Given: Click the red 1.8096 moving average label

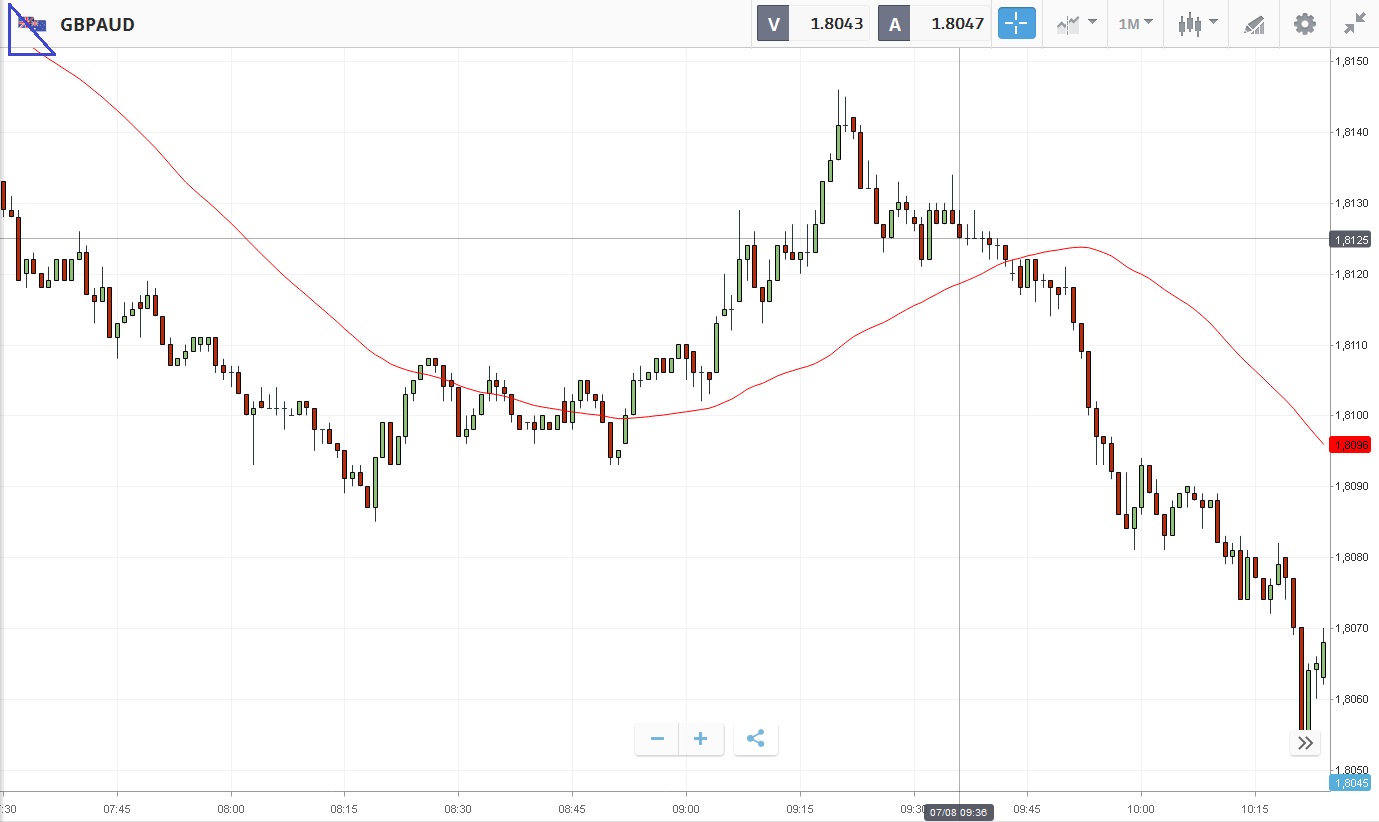Looking at the screenshot, I should (1350, 444).
